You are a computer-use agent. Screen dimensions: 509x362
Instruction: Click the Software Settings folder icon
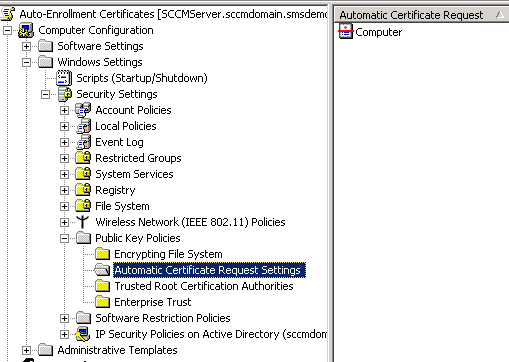[46, 46]
